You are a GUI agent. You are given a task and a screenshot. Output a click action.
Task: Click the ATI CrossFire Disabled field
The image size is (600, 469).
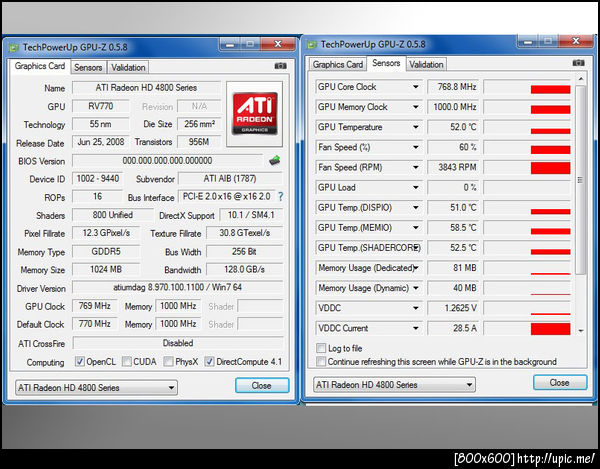coord(178,343)
